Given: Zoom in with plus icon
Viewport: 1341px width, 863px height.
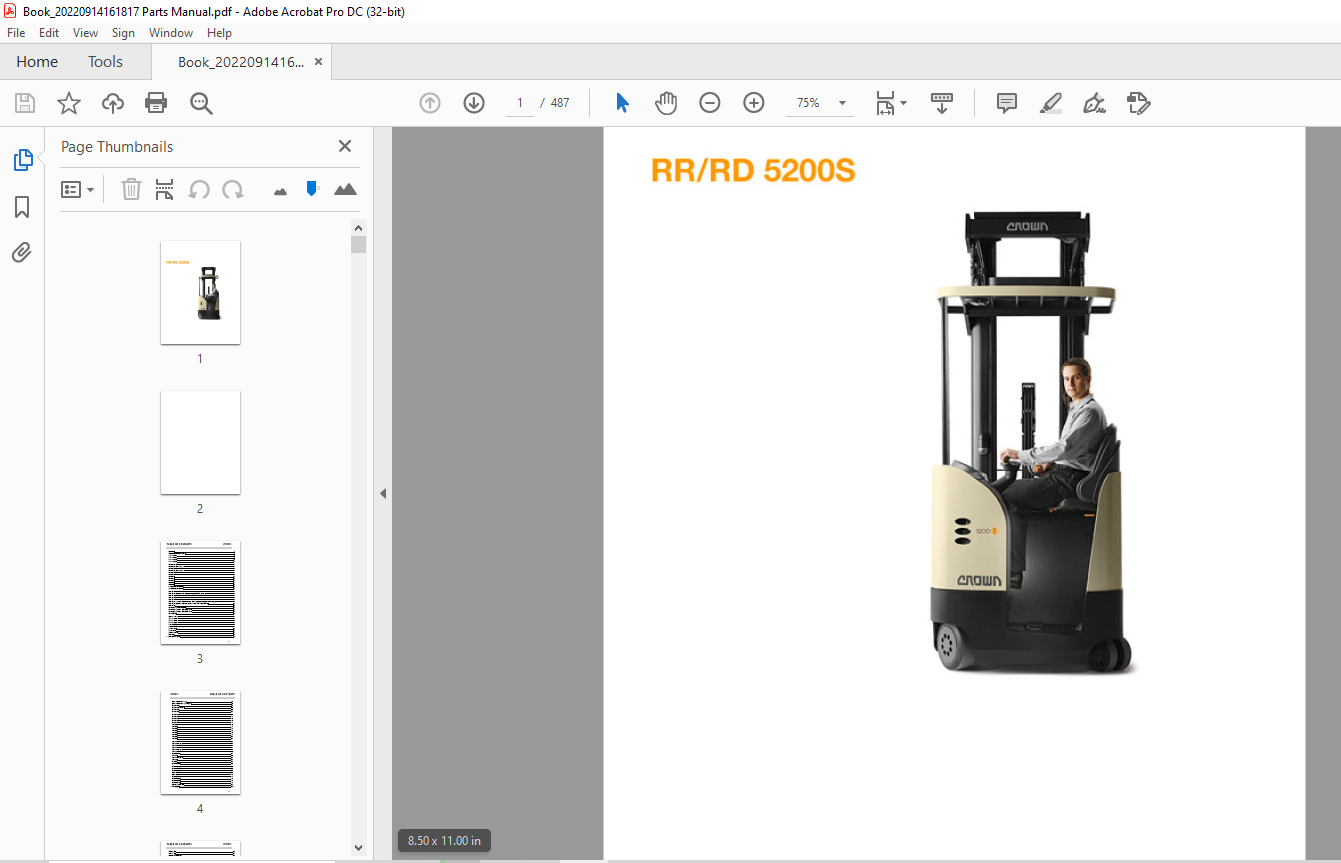Looking at the screenshot, I should (754, 103).
